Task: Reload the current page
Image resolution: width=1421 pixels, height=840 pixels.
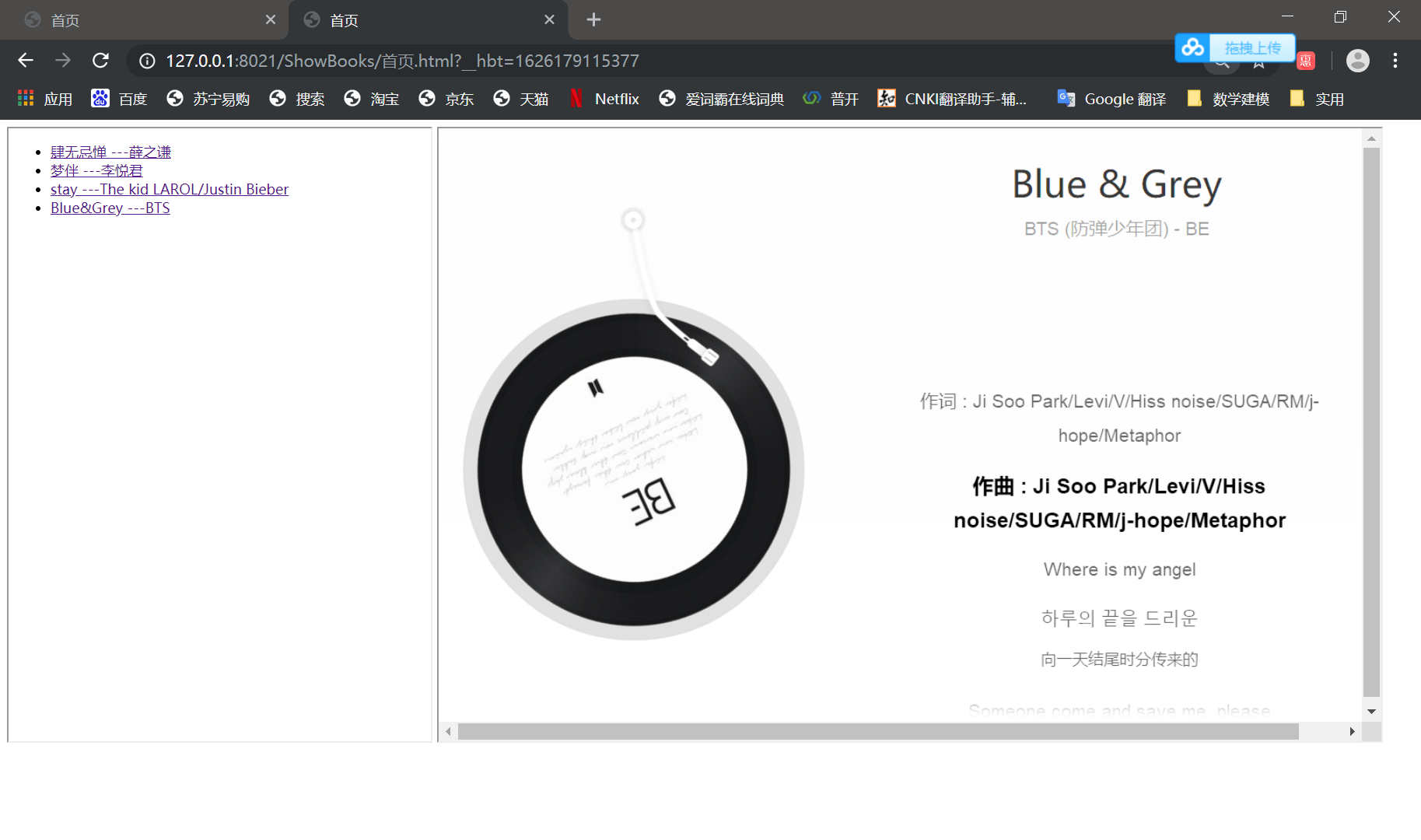Action: coord(100,61)
